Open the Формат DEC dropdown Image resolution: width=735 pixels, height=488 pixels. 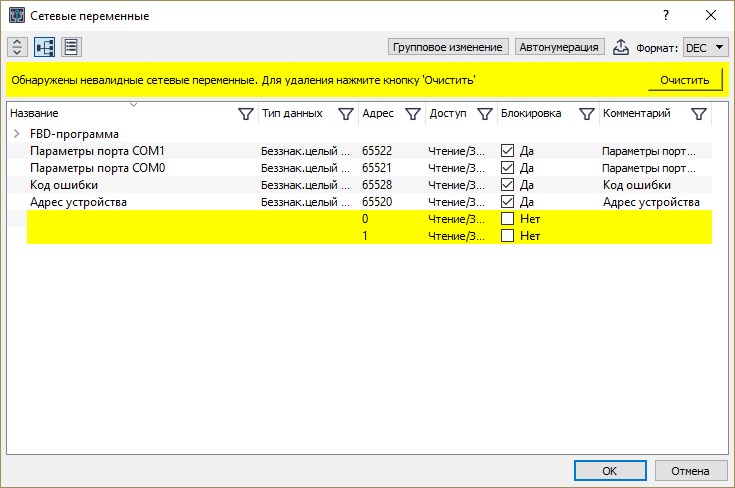pos(705,47)
